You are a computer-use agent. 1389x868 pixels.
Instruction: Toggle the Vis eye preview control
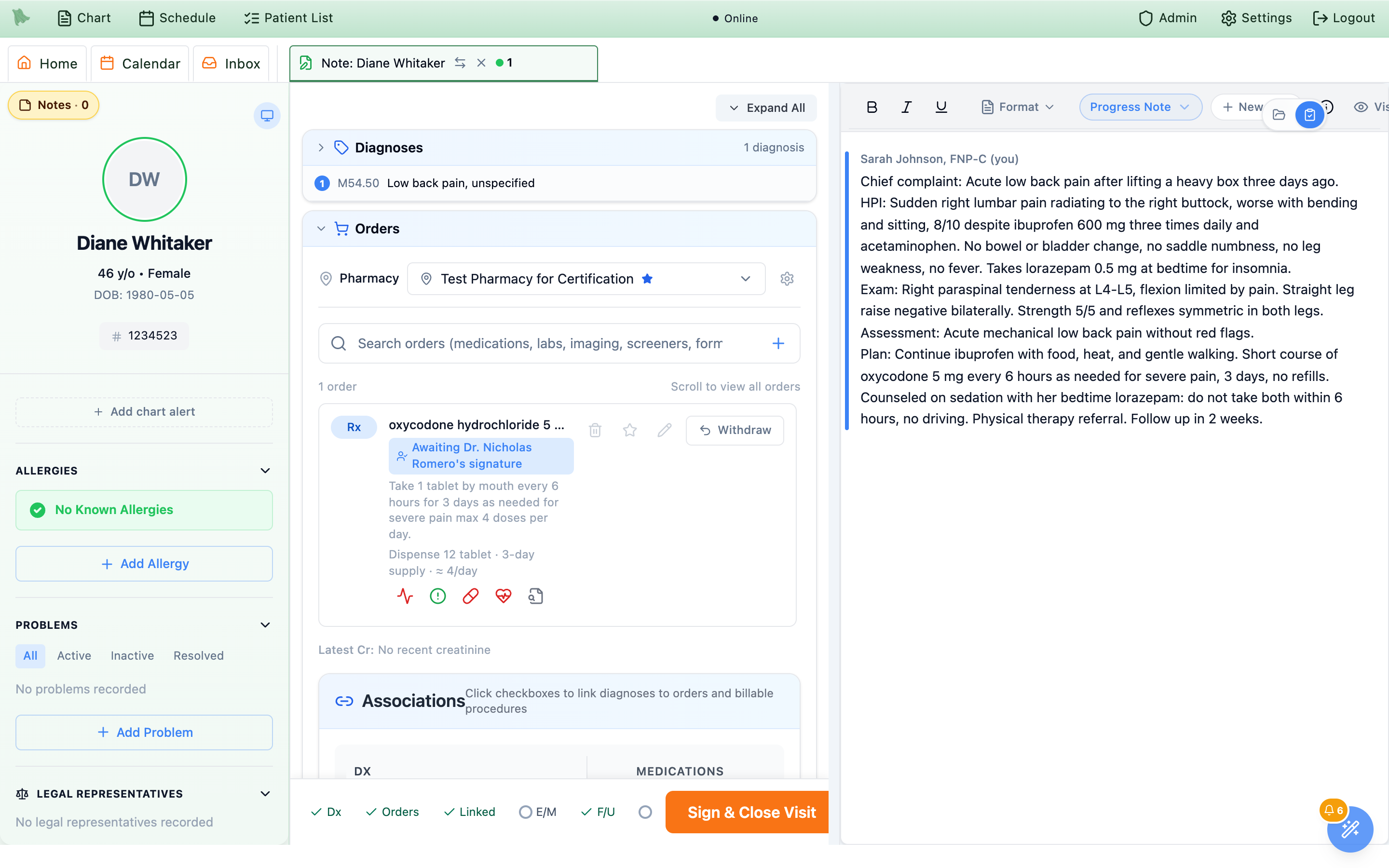pyautogui.click(x=1371, y=107)
